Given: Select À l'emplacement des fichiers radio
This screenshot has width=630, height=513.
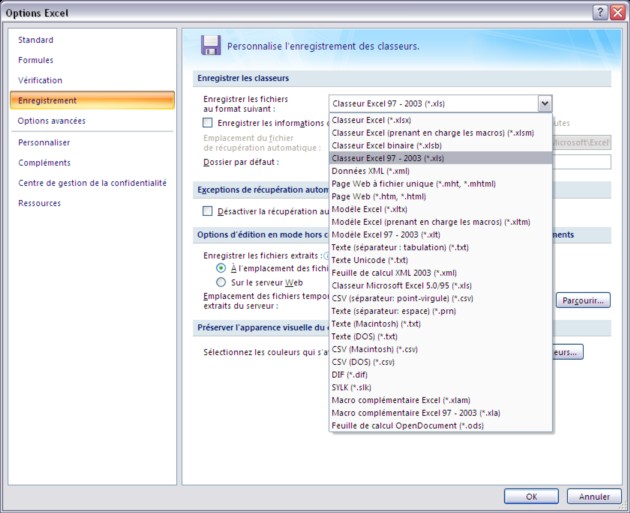Looking at the screenshot, I should 221,268.
